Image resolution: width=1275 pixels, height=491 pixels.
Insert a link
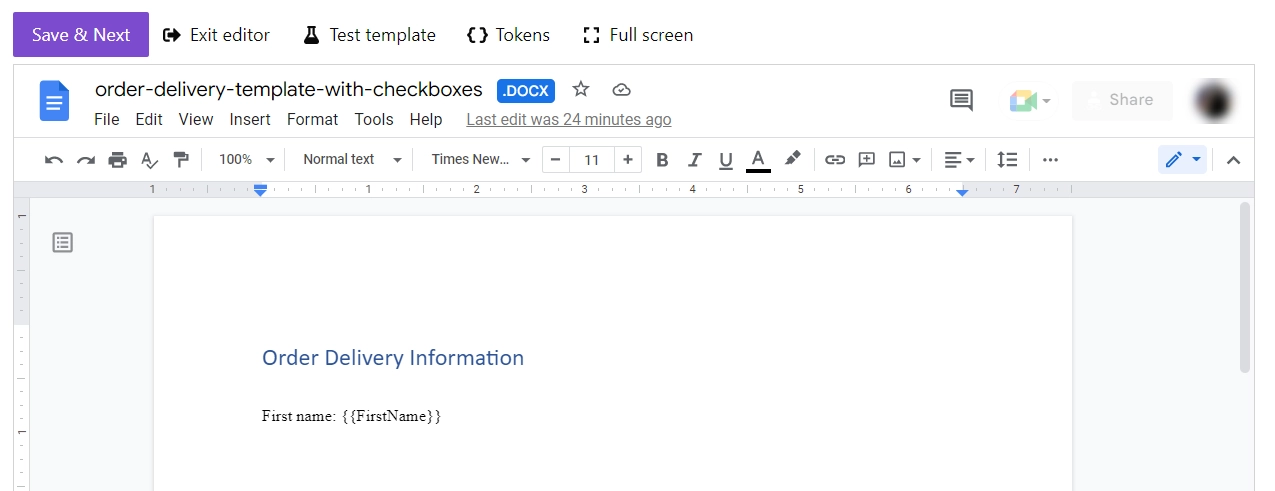click(834, 160)
